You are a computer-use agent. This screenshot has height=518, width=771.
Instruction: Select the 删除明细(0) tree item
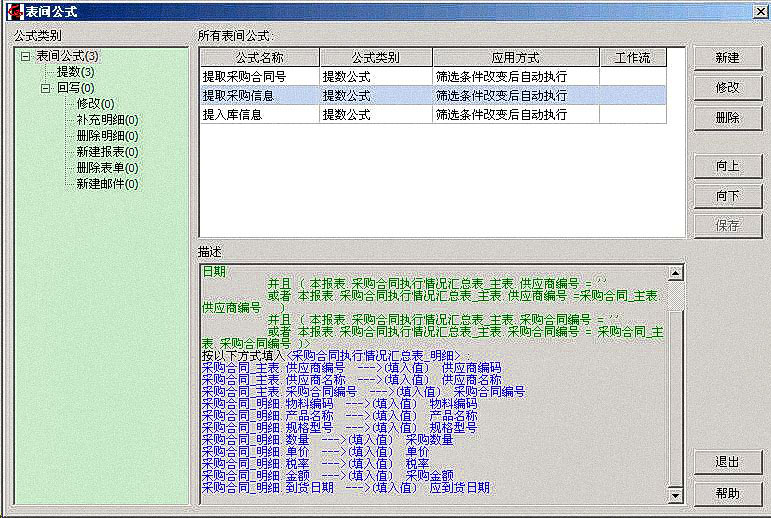pyautogui.click(x=107, y=136)
